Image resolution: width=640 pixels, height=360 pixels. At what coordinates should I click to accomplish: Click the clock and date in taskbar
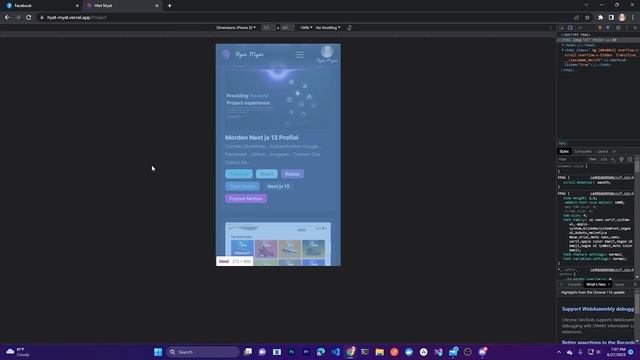618,352
